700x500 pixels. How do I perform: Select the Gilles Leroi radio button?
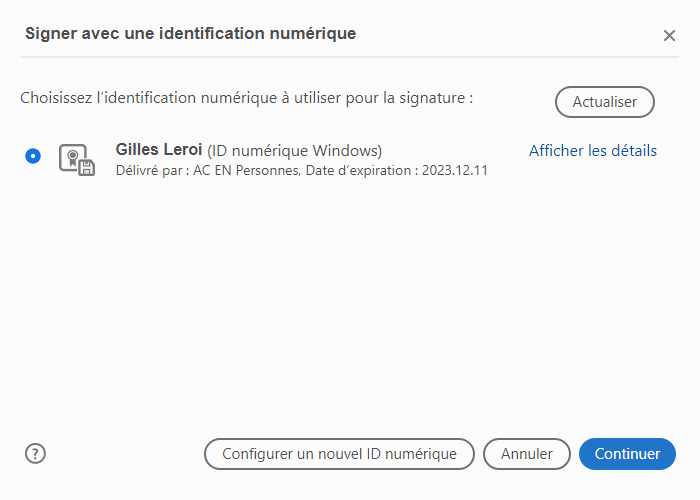pos(34,156)
